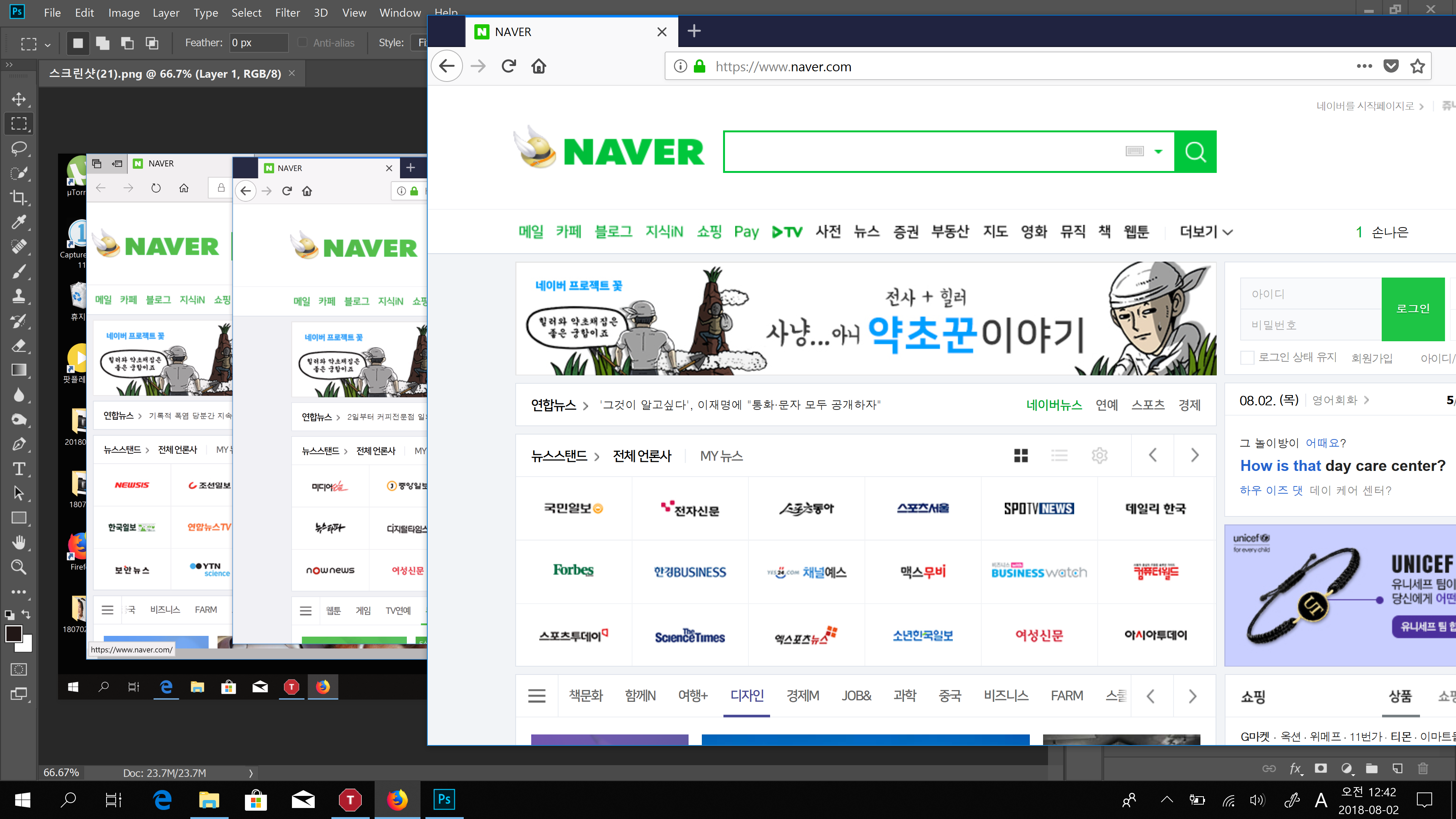Open 웹툰 link in Naver menu
This screenshot has width=1456, height=819.
coord(1136,232)
